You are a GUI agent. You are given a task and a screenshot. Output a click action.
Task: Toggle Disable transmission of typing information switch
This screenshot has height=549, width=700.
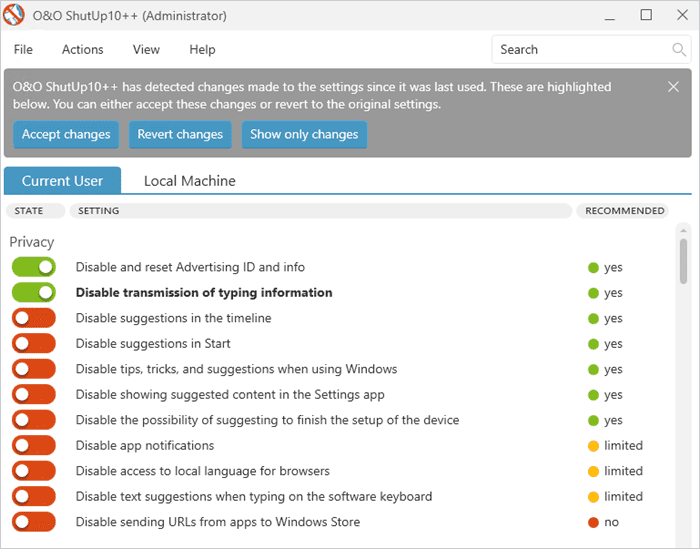[x=34, y=292]
